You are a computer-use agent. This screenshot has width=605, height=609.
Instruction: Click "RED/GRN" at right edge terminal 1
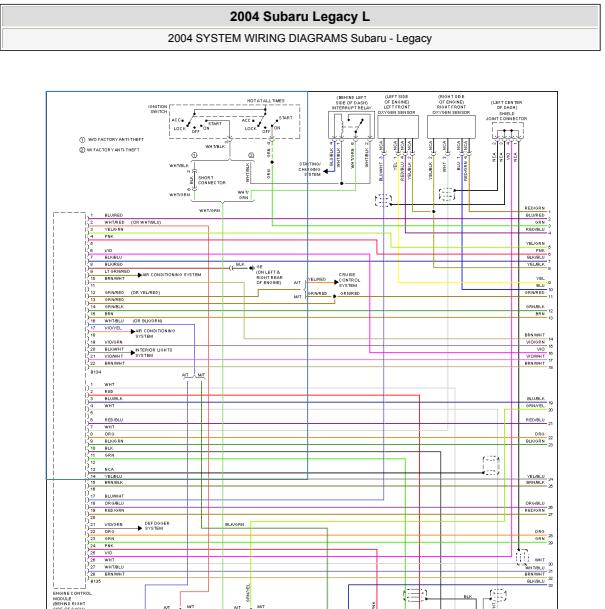pos(535,208)
